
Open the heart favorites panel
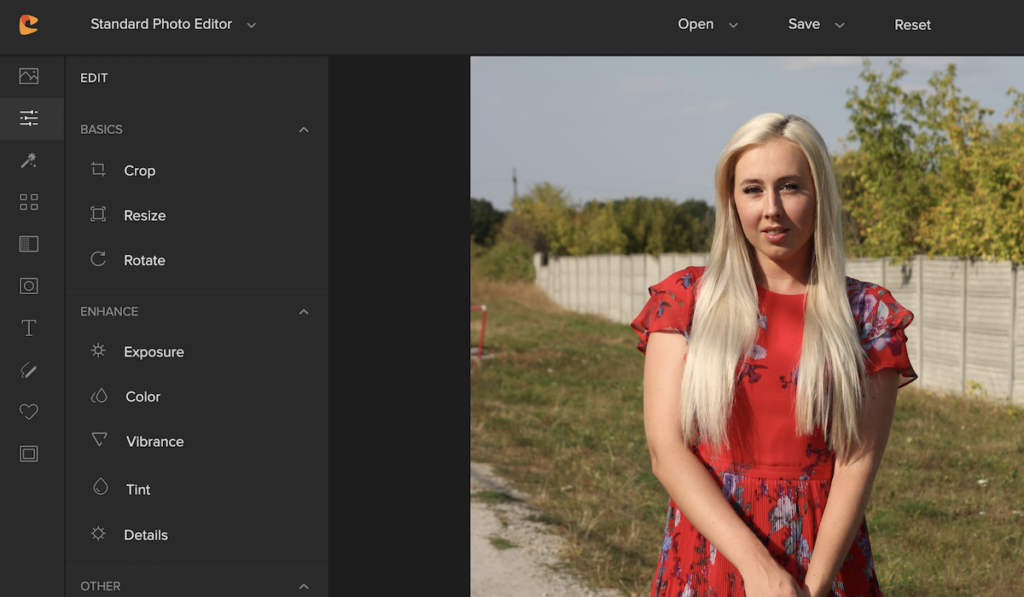(29, 412)
